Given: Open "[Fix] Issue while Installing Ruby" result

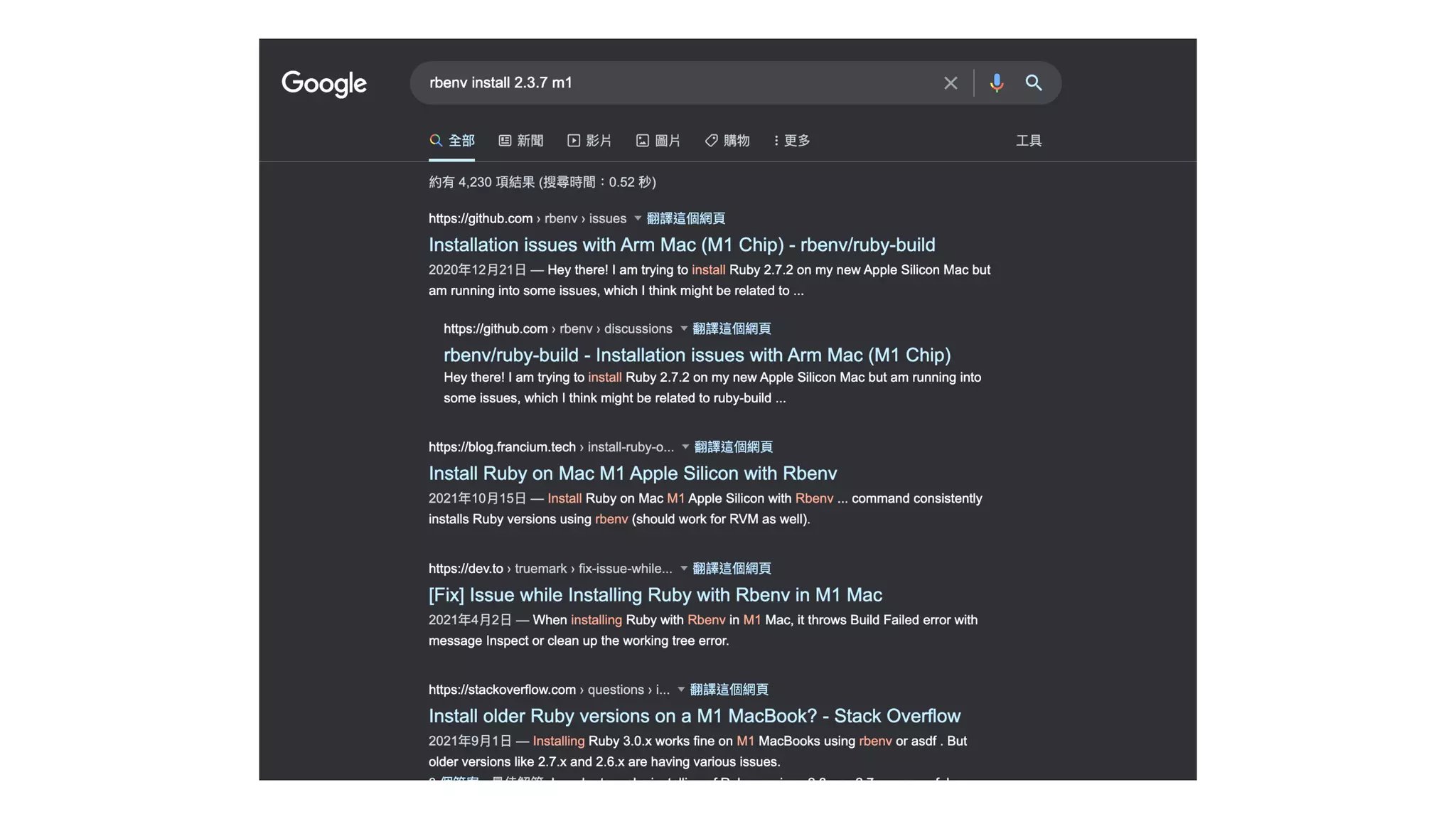Looking at the screenshot, I should 655,594.
